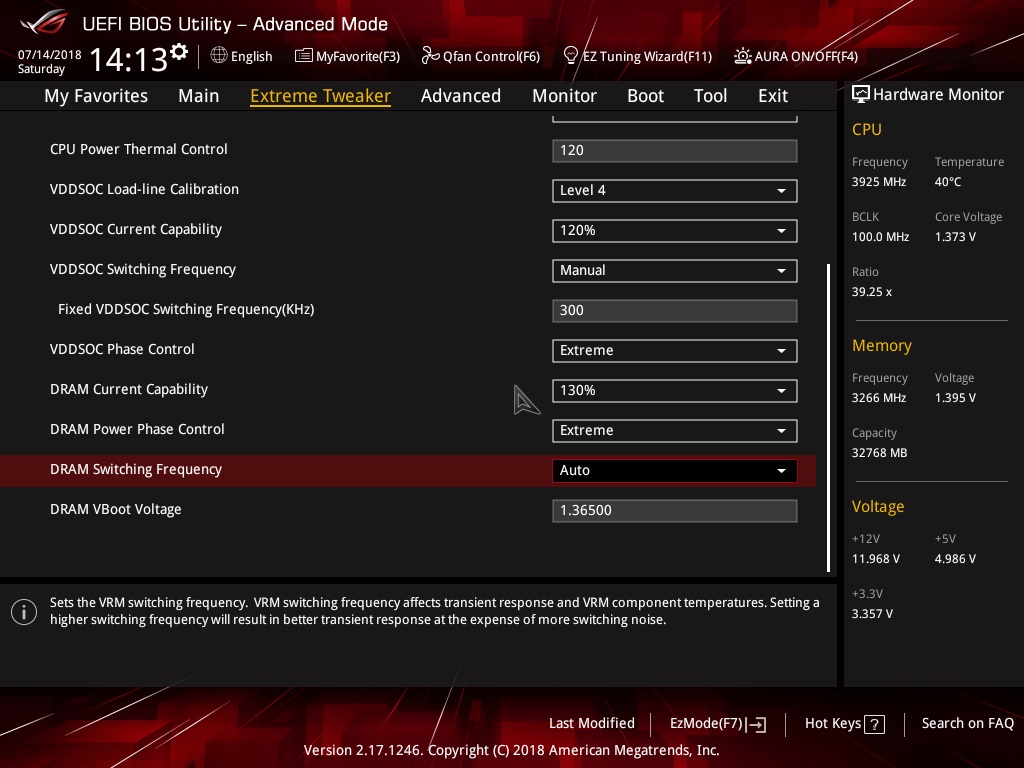The width and height of the screenshot is (1024, 768).
Task: Click Search on FAQ link
Action: [967, 724]
